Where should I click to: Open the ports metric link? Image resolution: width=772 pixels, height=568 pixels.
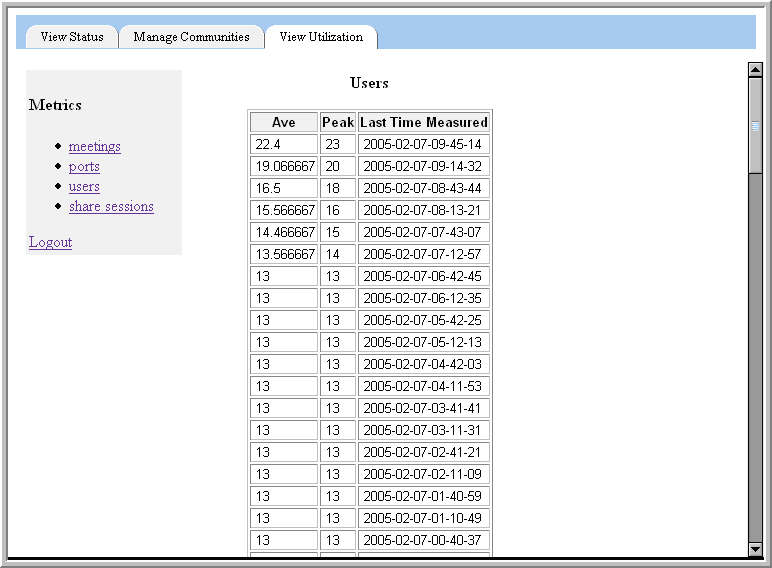click(x=84, y=166)
